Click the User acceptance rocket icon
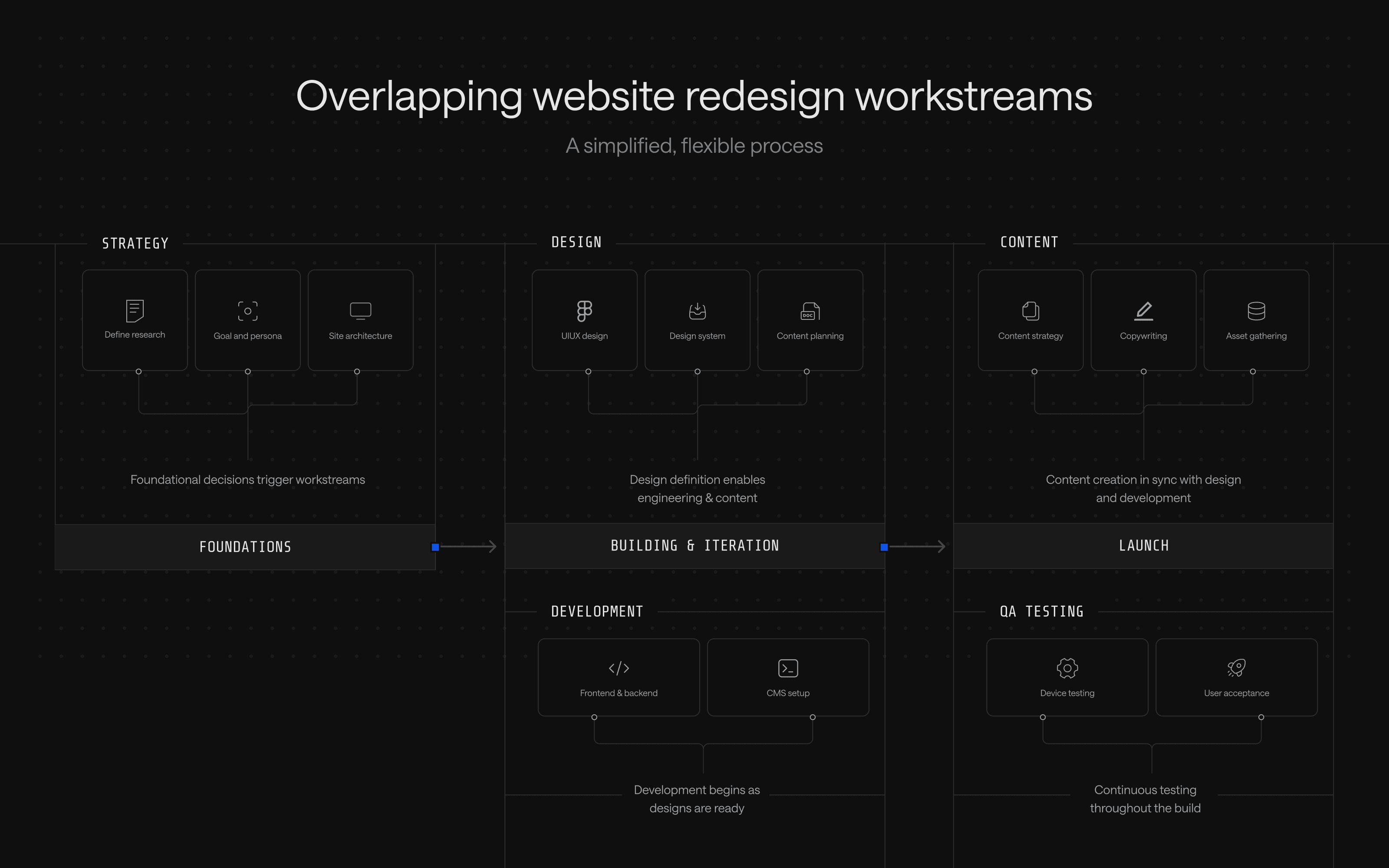Image resolution: width=1389 pixels, height=868 pixels. pos(1236,668)
